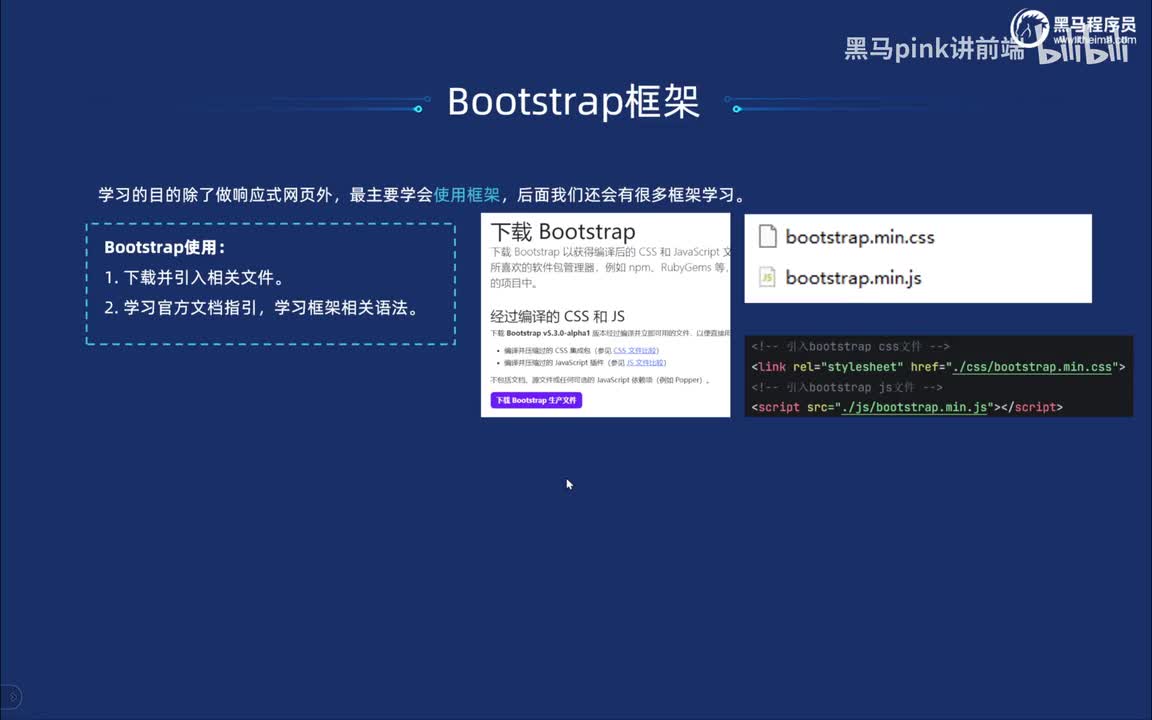
Task: Click the 引入bootstrap css文件 code comment
Action: (851, 347)
